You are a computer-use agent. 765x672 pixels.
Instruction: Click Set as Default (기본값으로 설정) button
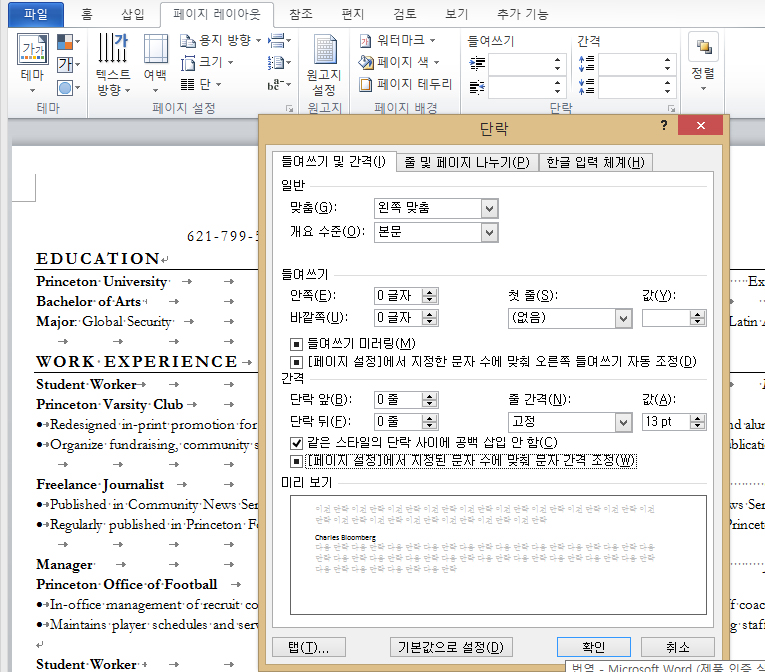coord(450,647)
